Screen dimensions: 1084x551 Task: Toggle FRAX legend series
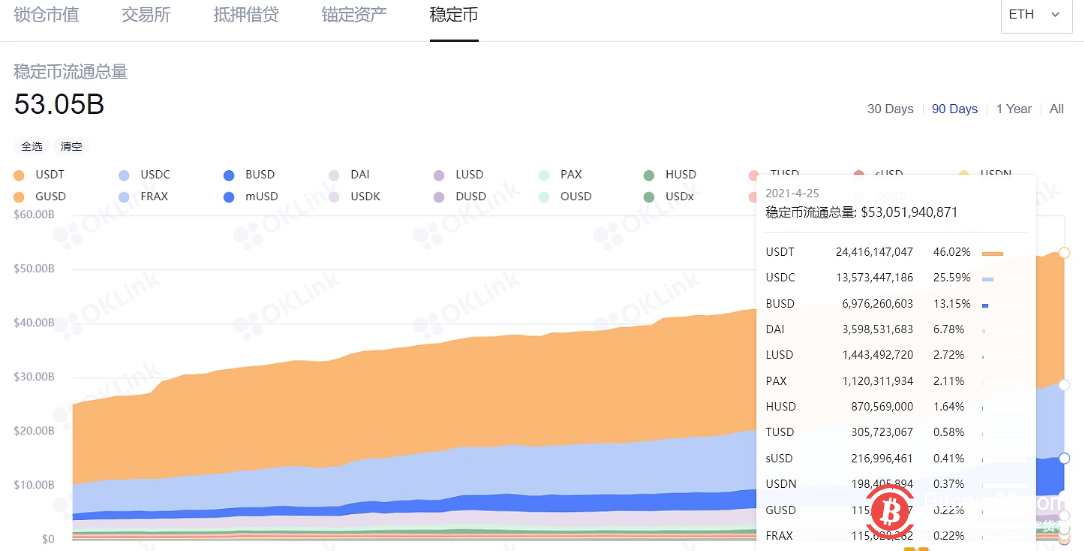pos(144,196)
